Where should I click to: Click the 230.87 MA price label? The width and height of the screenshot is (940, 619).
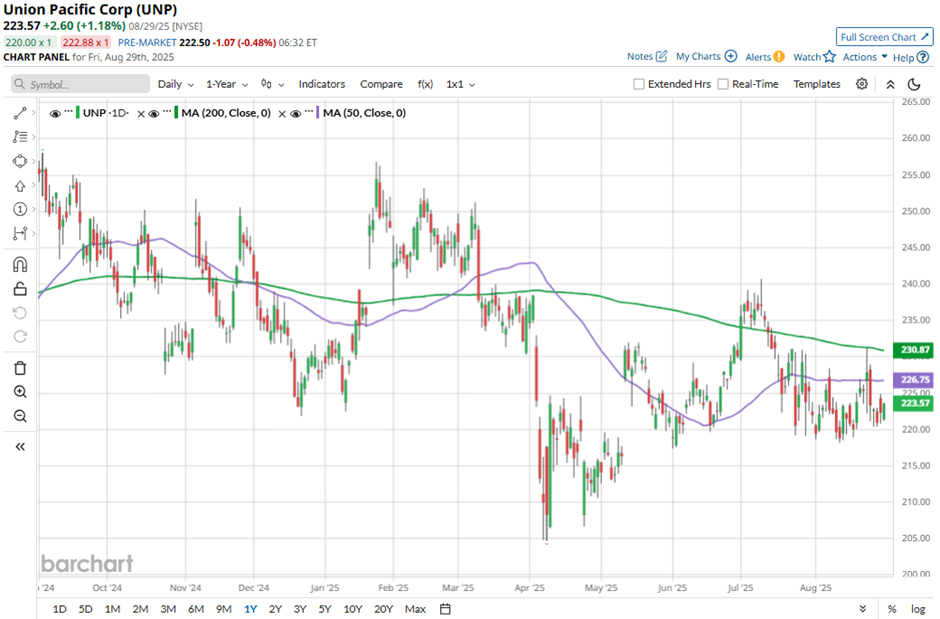pos(913,350)
